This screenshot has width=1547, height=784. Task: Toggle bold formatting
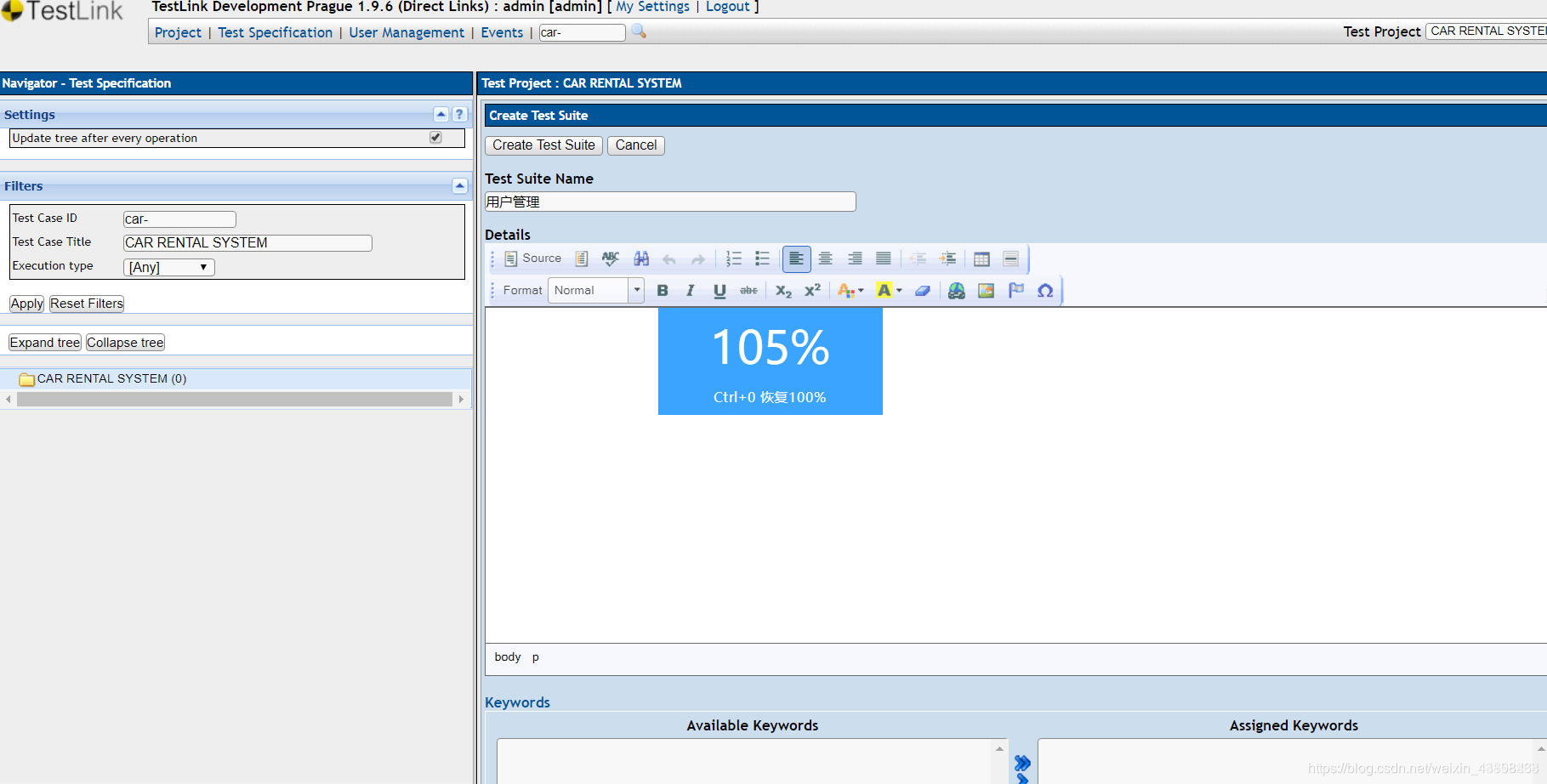[663, 291]
